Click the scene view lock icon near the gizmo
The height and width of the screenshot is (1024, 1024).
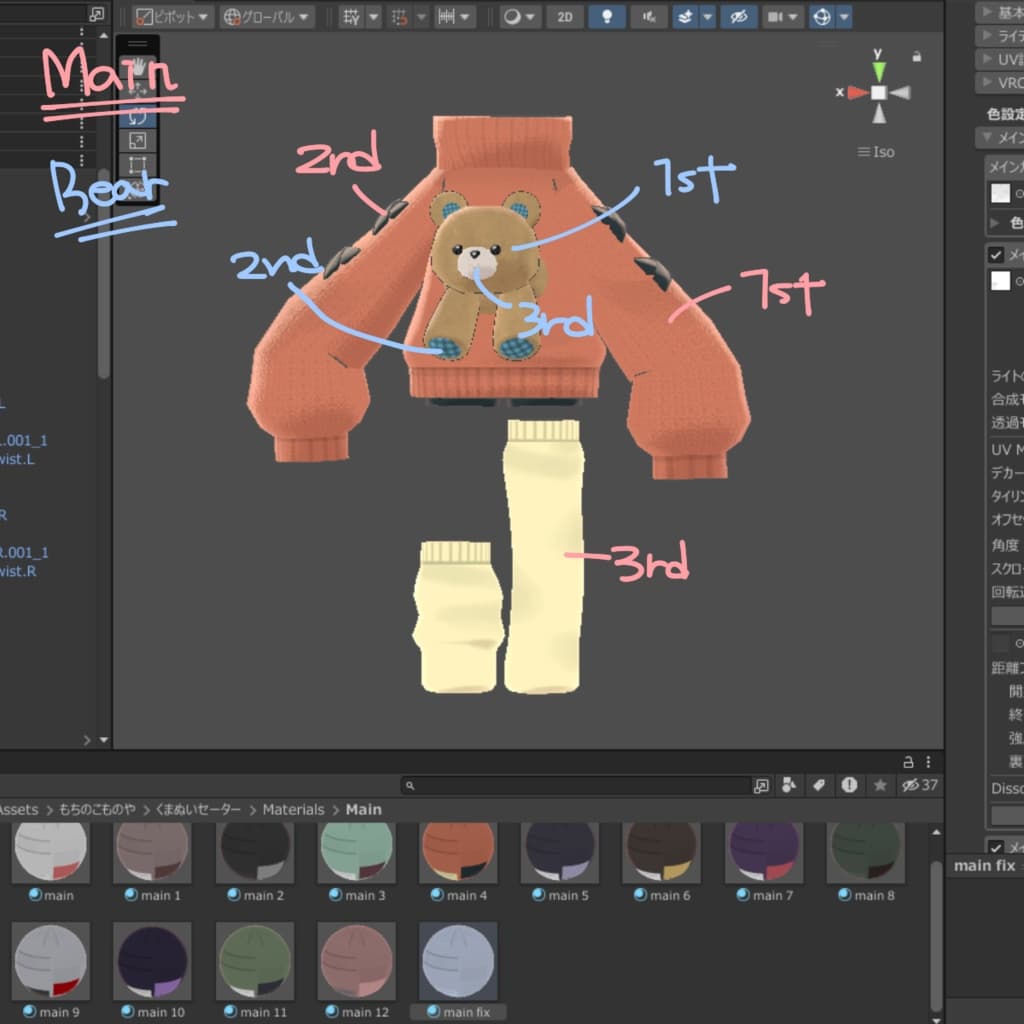click(917, 57)
